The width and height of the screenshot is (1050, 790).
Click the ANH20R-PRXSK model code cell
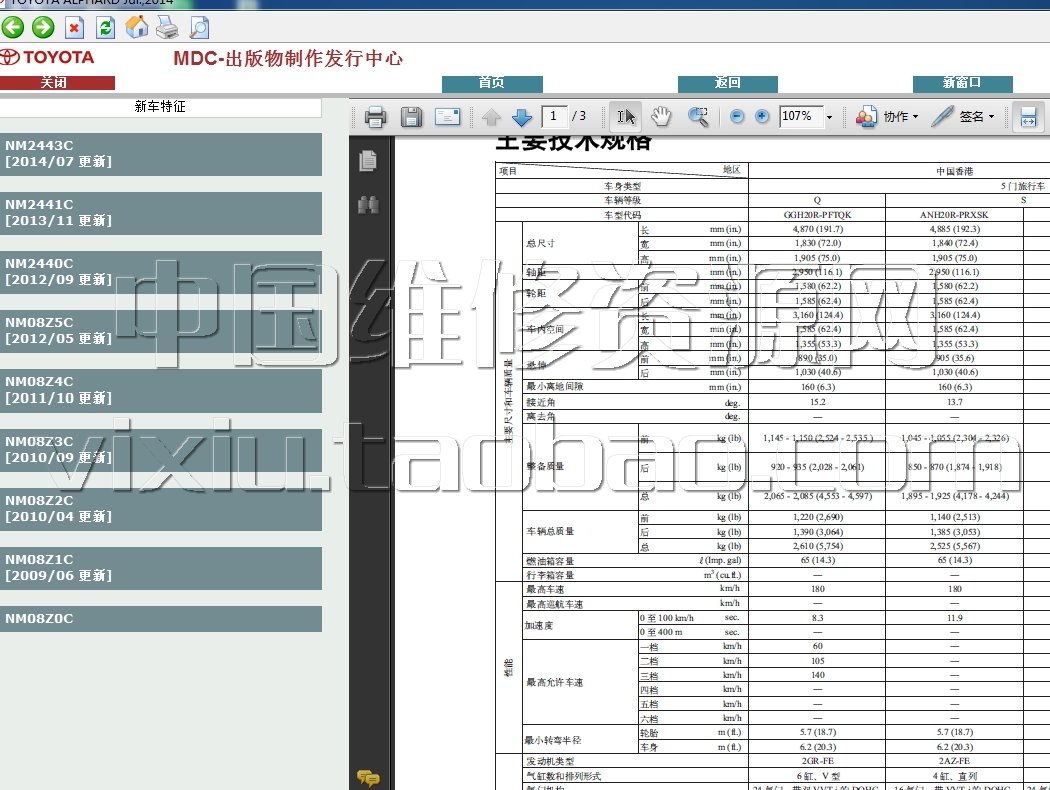click(954, 215)
